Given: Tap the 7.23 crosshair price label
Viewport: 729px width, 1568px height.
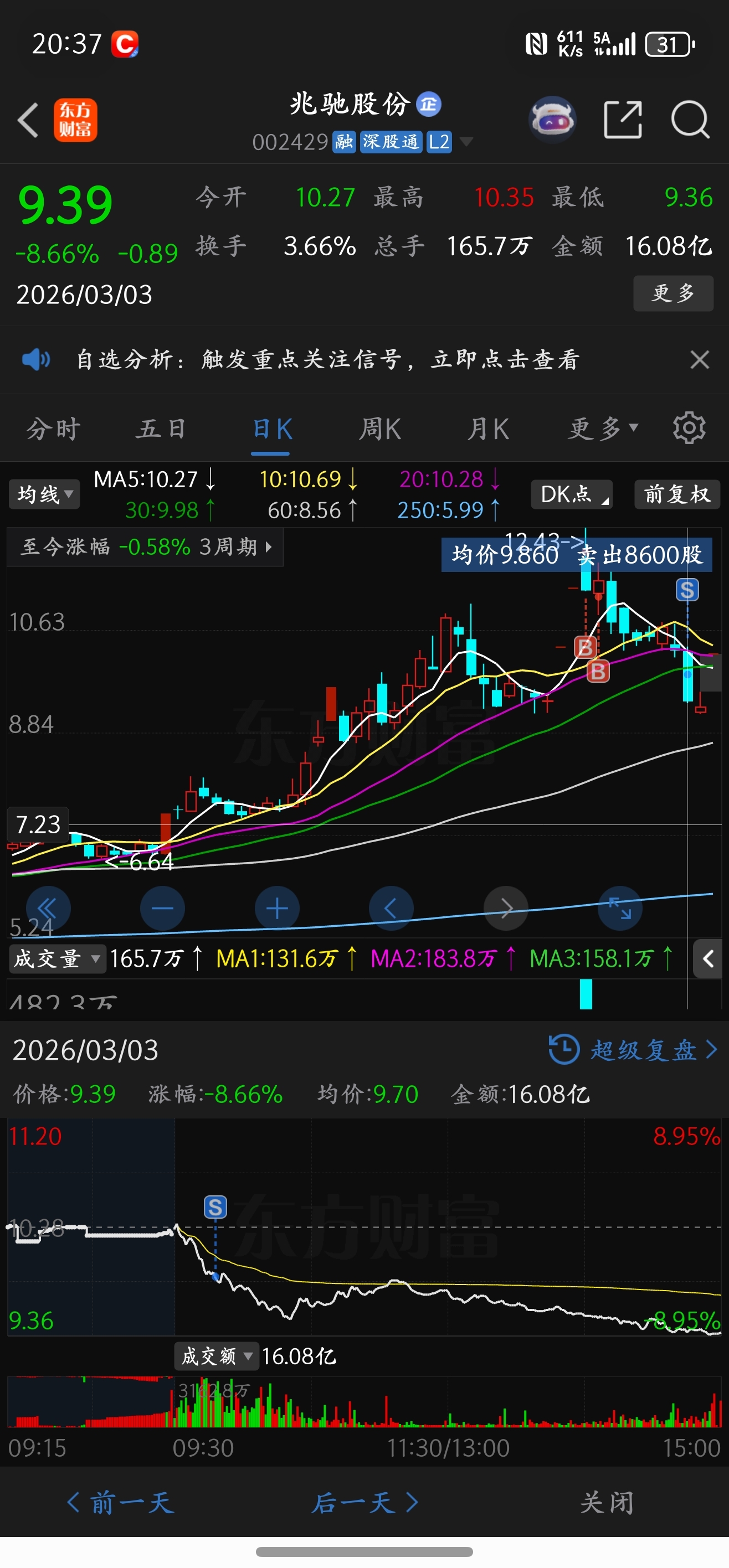Looking at the screenshot, I should (x=38, y=824).
